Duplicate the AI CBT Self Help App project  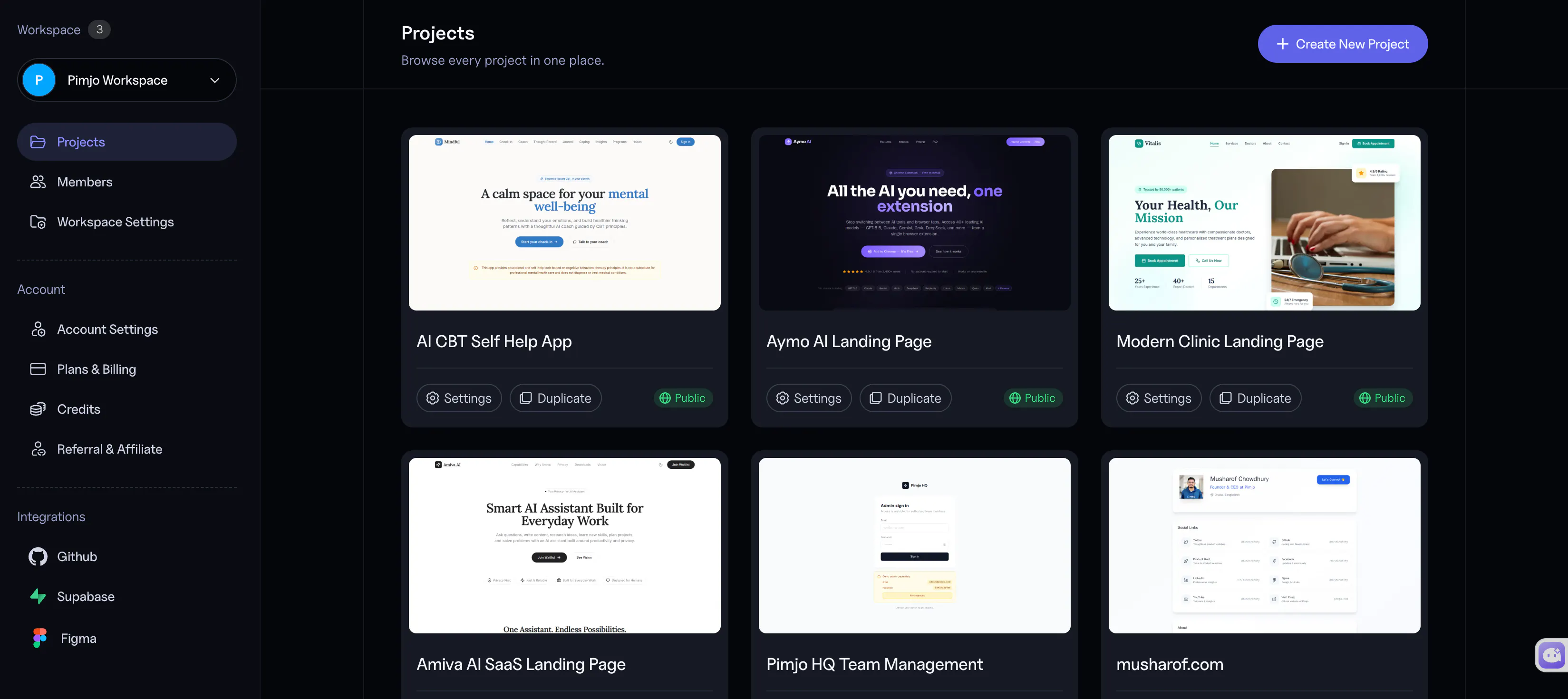pyautogui.click(x=556, y=398)
